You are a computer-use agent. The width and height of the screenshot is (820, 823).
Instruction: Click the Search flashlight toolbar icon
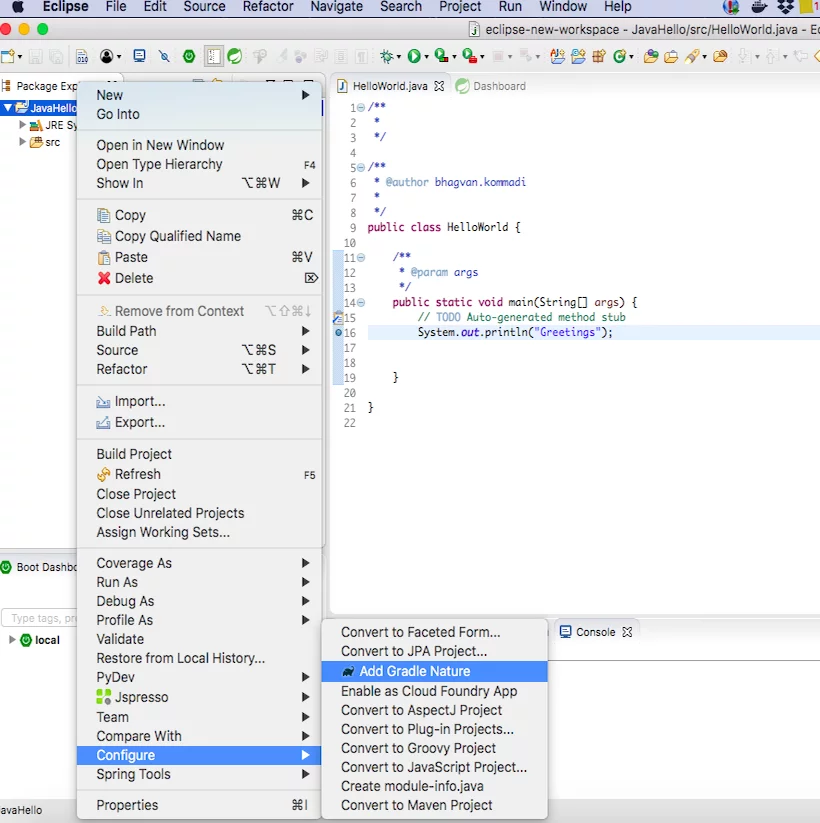tap(692, 56)
